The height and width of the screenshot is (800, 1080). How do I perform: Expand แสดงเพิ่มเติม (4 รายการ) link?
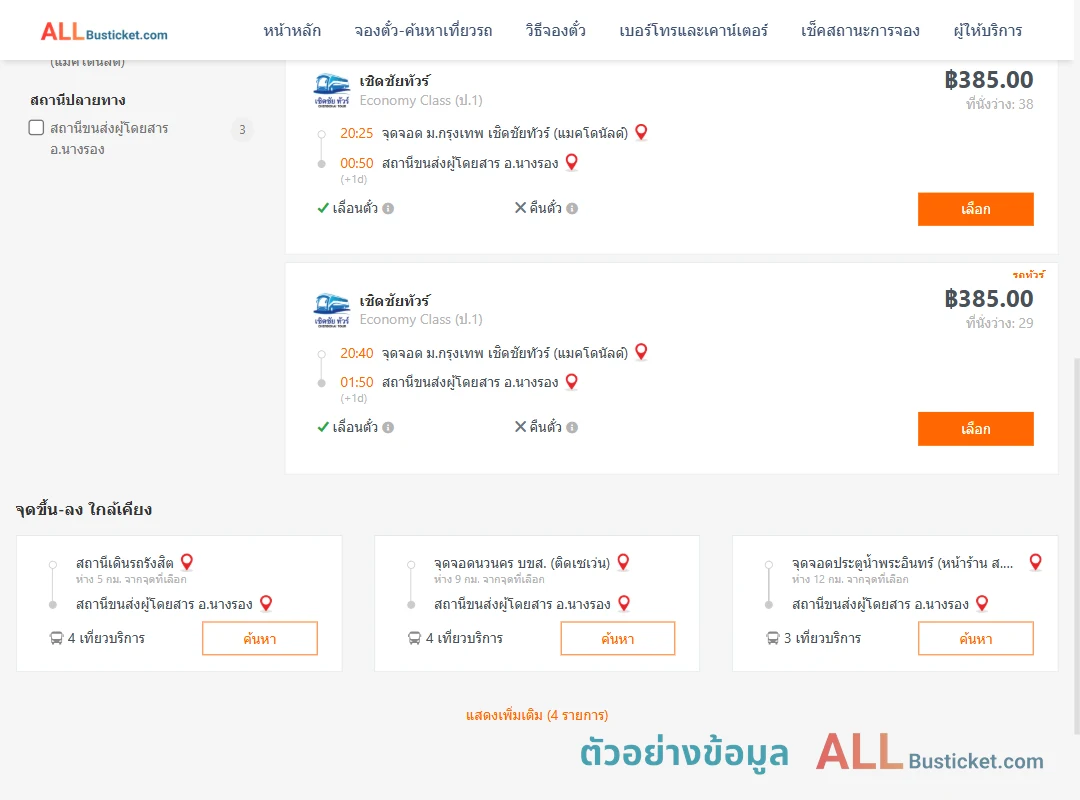[537, 715]
